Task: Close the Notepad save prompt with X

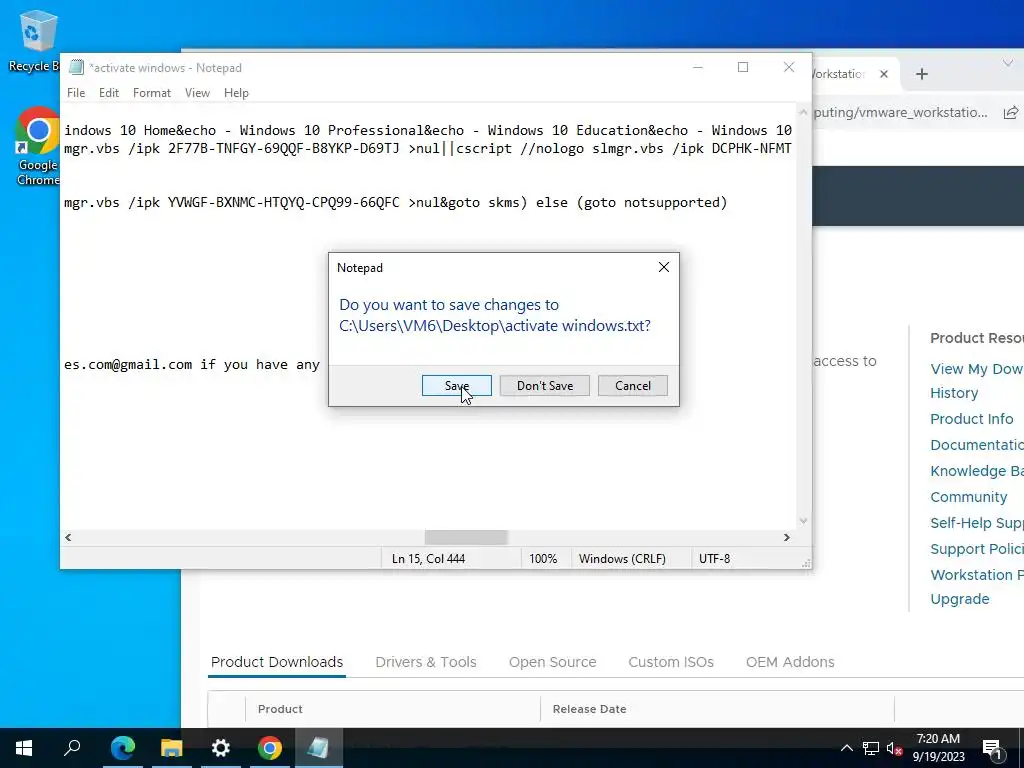Action: [x=664, y=267]
